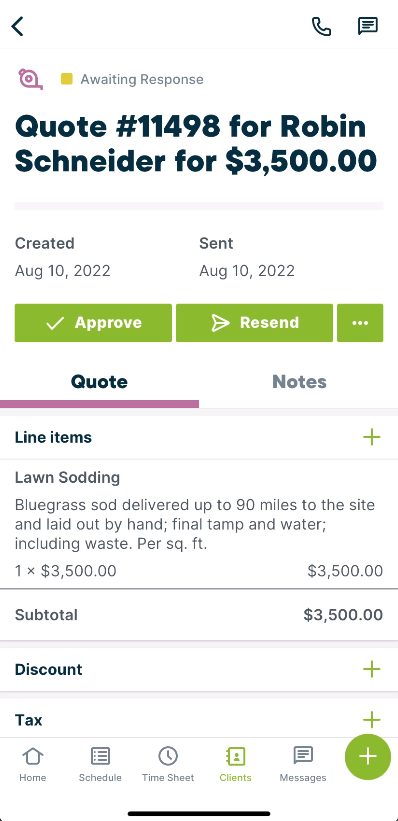Image resolution: width=398 pixels, height=821 pixels.
Task: Open the more options ellipsis button
Action: tap(360, 323)
